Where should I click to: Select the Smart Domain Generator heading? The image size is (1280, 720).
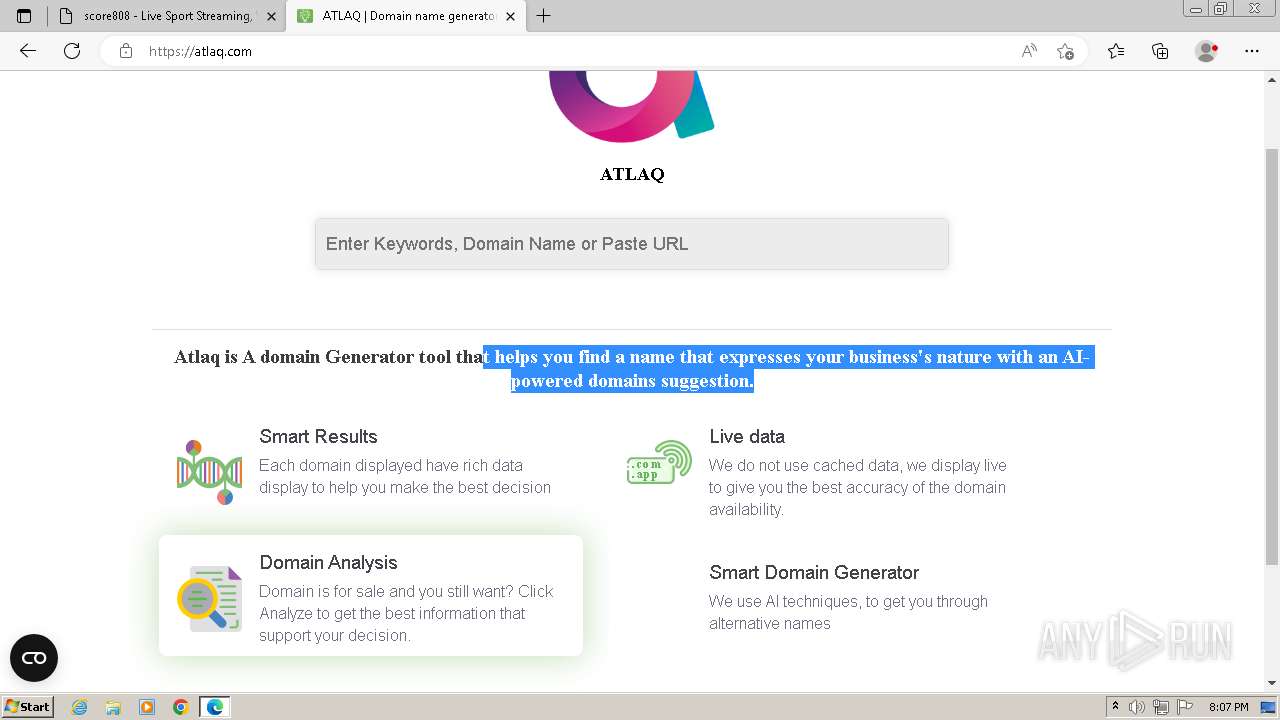click(x=814, y=573)
